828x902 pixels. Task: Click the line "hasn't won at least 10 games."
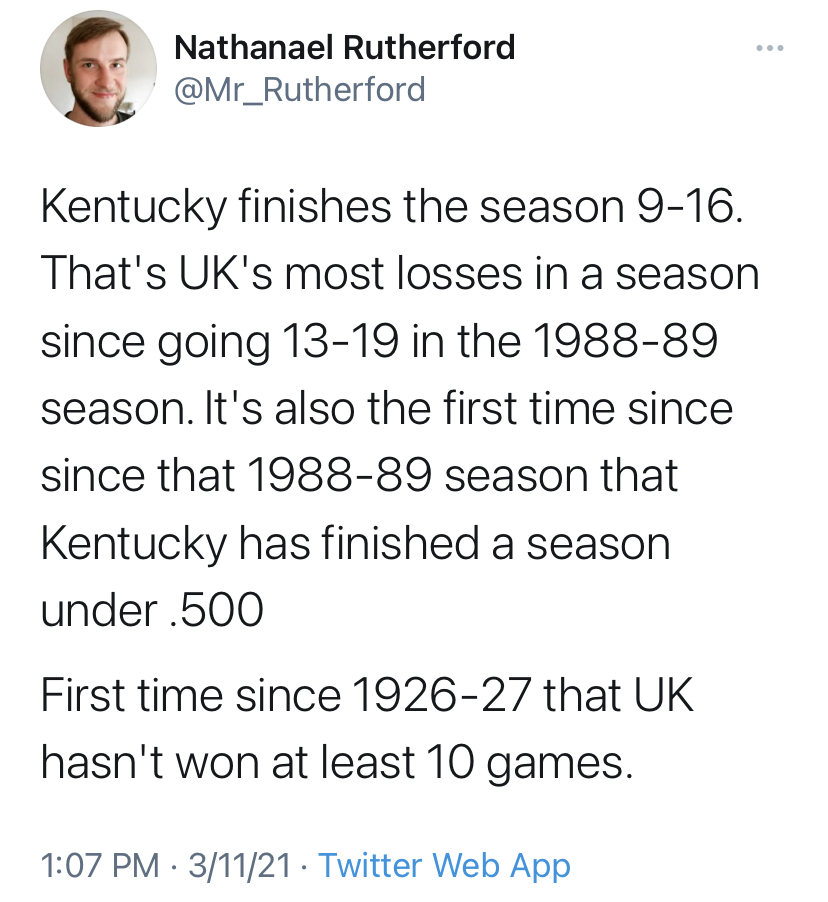point(337,764)
